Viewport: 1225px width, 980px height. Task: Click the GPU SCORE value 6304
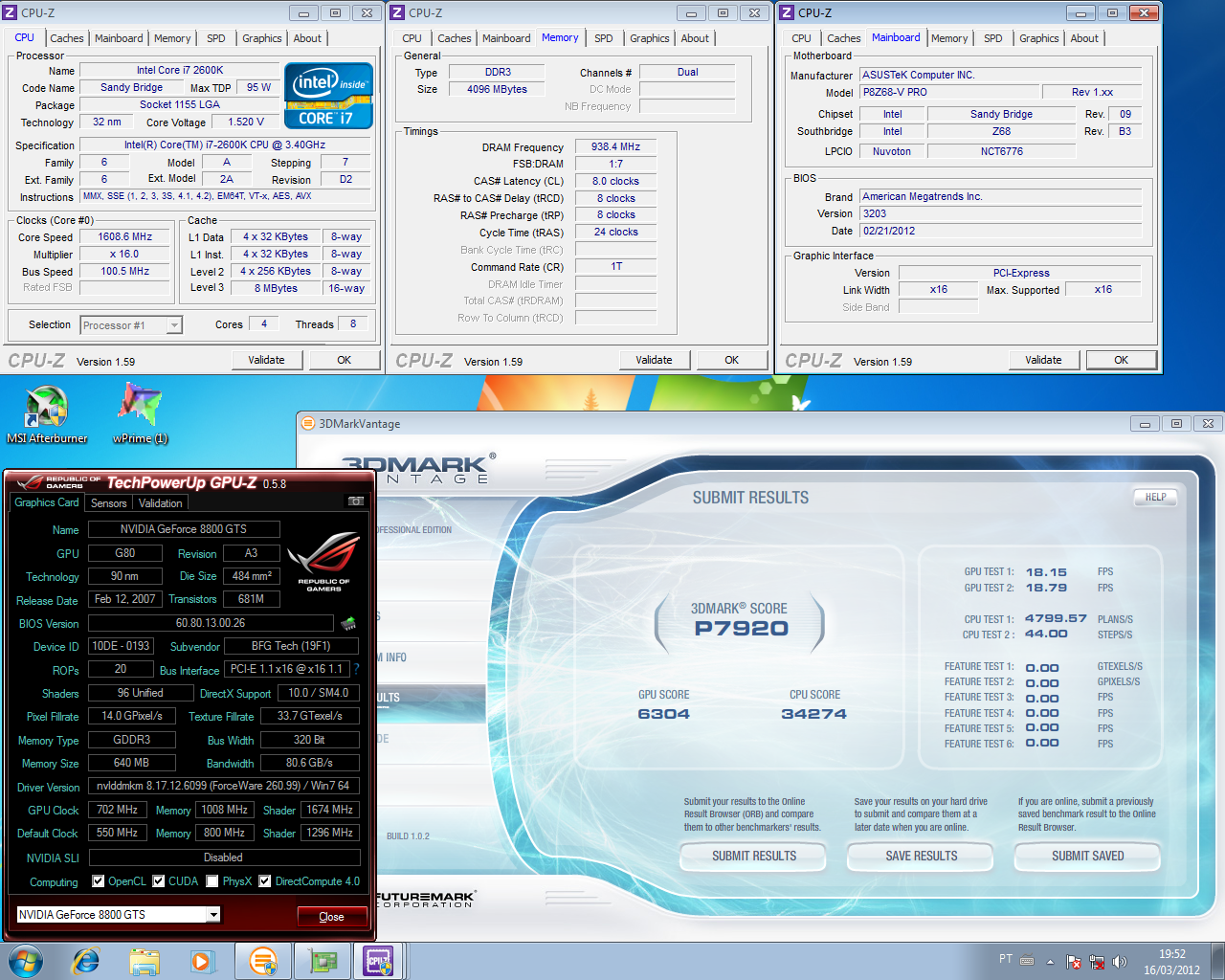point(663,714)
